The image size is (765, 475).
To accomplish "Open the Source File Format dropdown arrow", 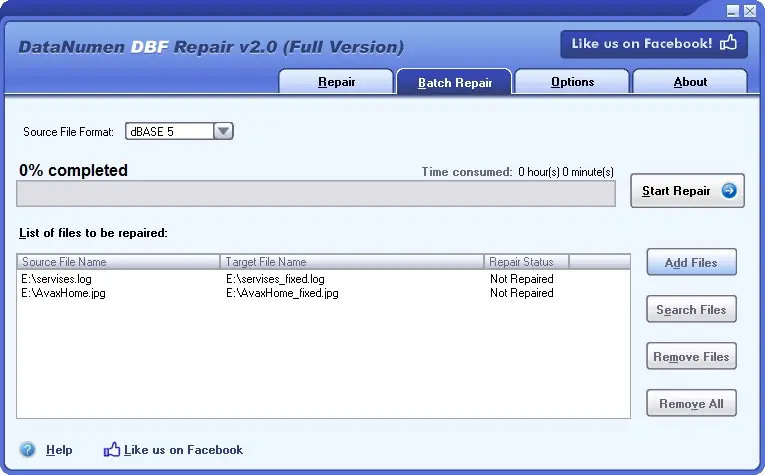I will pyautogui.click(x=223, y=131).
